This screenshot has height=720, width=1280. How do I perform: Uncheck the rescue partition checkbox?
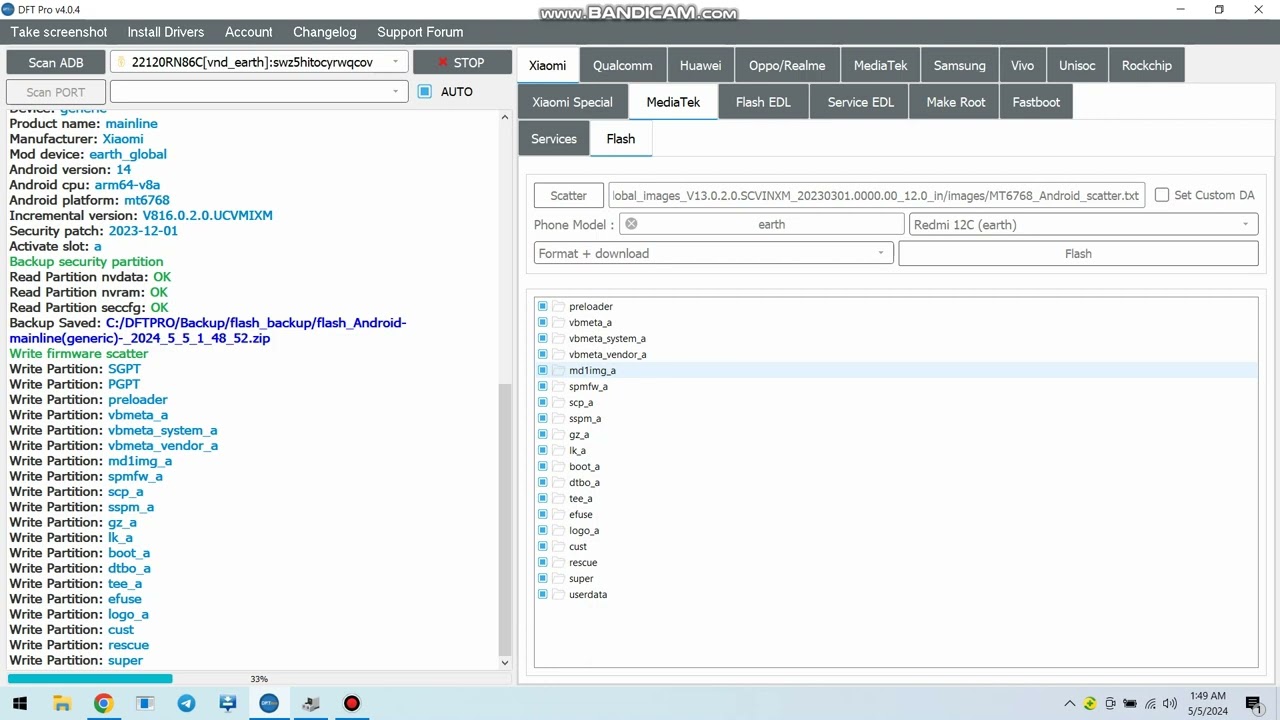click(x=542, y=562)
